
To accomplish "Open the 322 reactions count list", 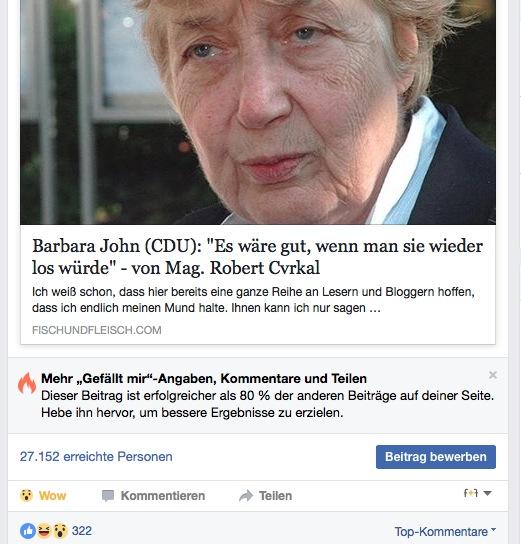I will 82,531.
